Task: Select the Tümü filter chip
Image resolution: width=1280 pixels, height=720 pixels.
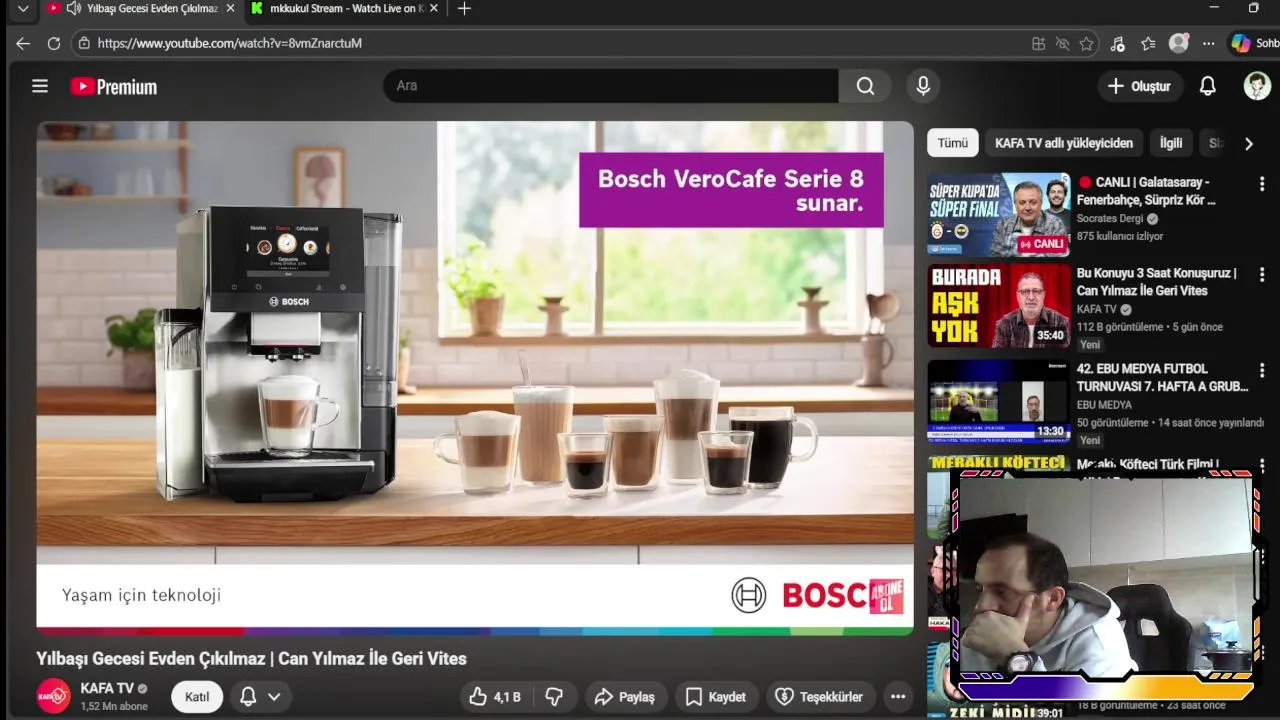Action: pos(952,143)
